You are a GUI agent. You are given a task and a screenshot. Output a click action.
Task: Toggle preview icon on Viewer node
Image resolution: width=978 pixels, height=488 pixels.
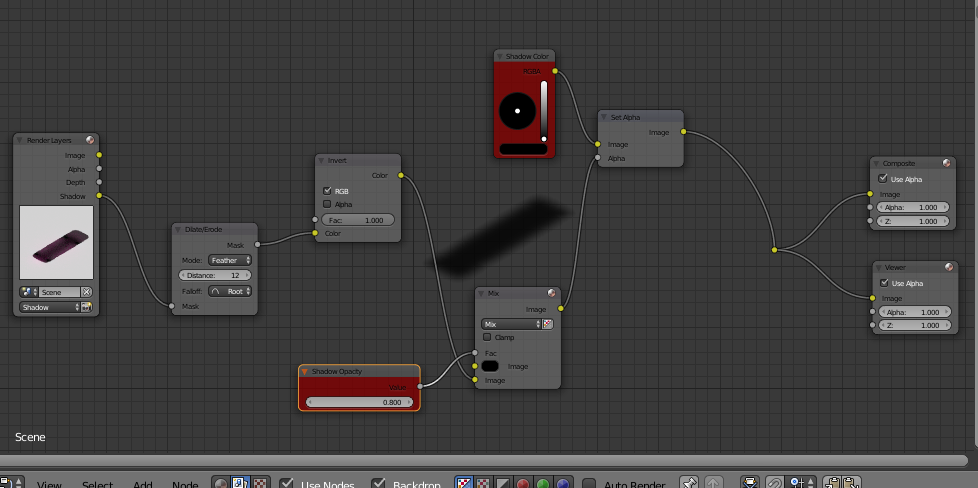pyautogui.click(x=949, y=267)
